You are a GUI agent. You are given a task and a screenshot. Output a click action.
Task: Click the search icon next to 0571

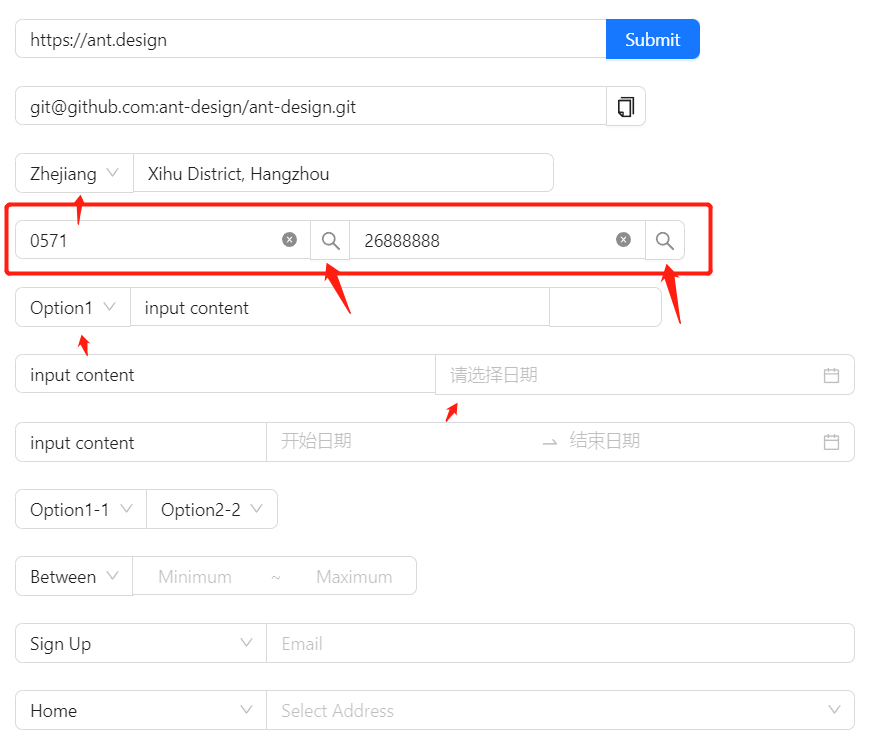pos(330,241)
